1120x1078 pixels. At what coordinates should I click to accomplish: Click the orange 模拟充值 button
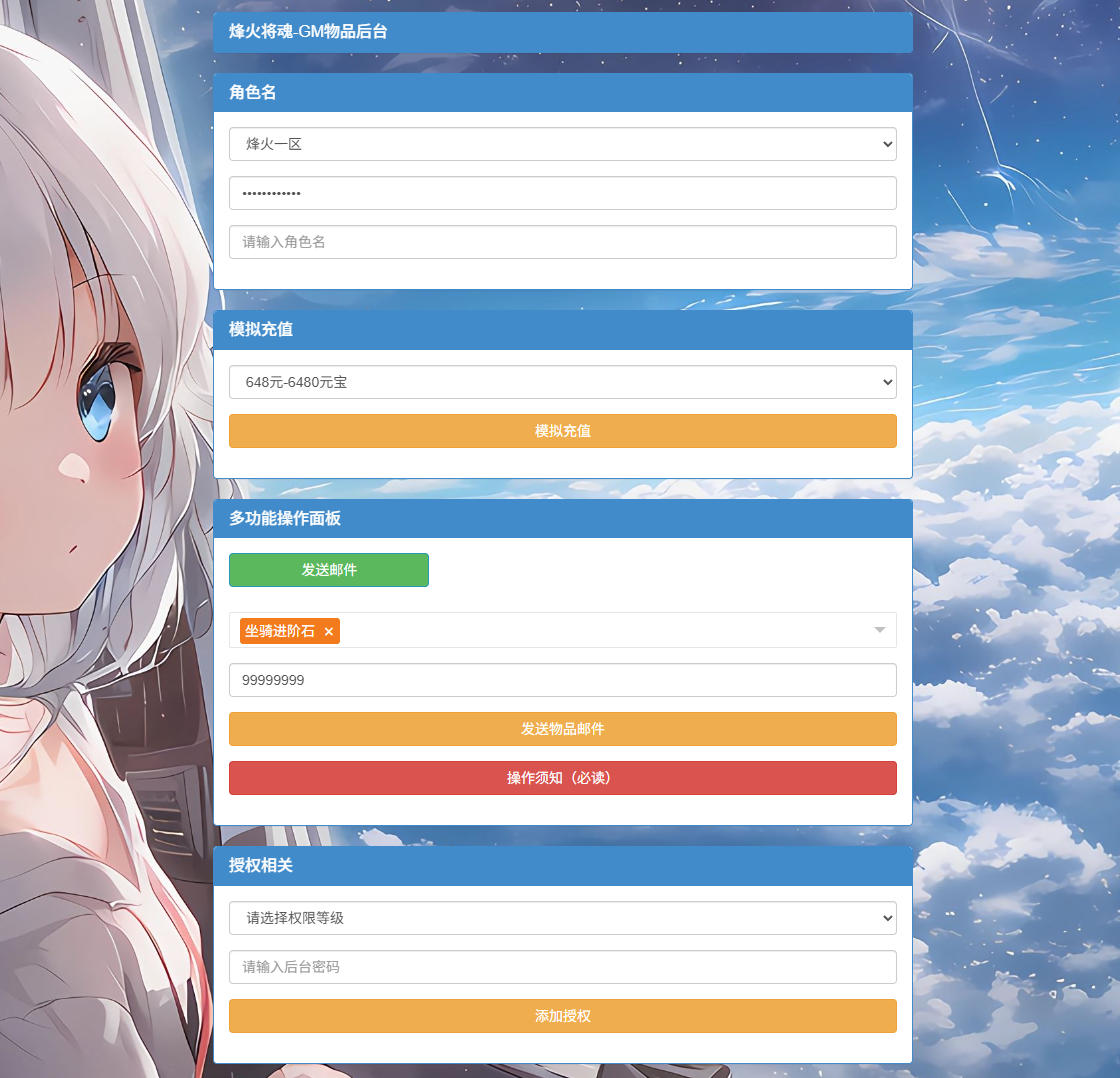562,431
